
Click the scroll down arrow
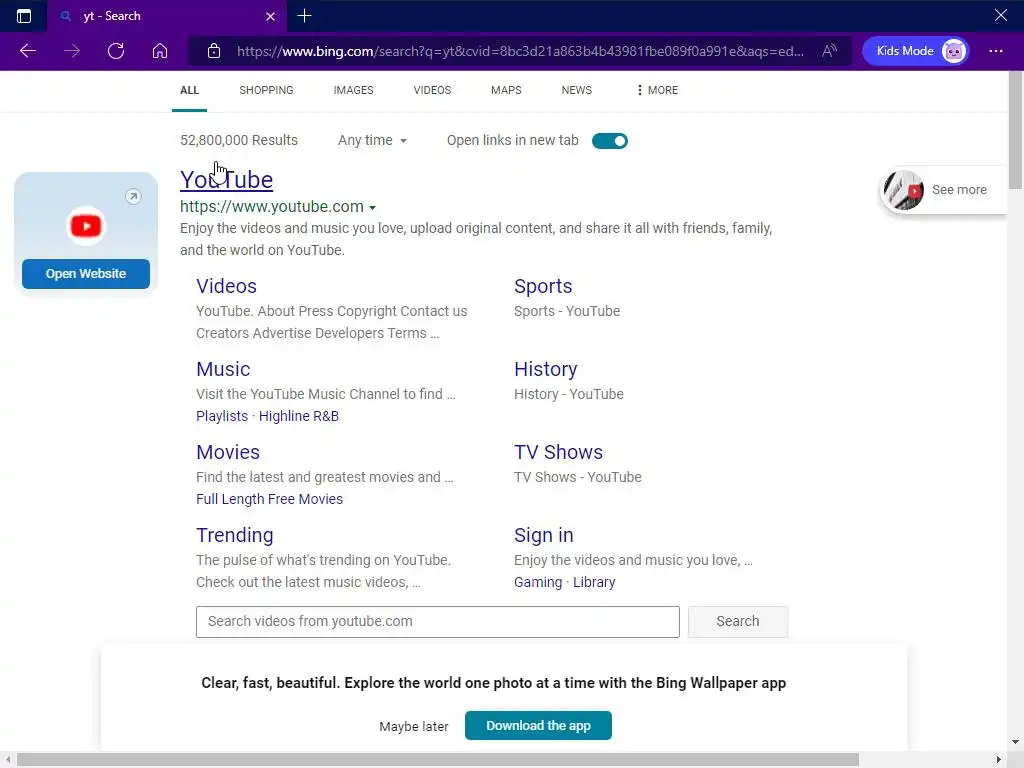coord(1016,743)
